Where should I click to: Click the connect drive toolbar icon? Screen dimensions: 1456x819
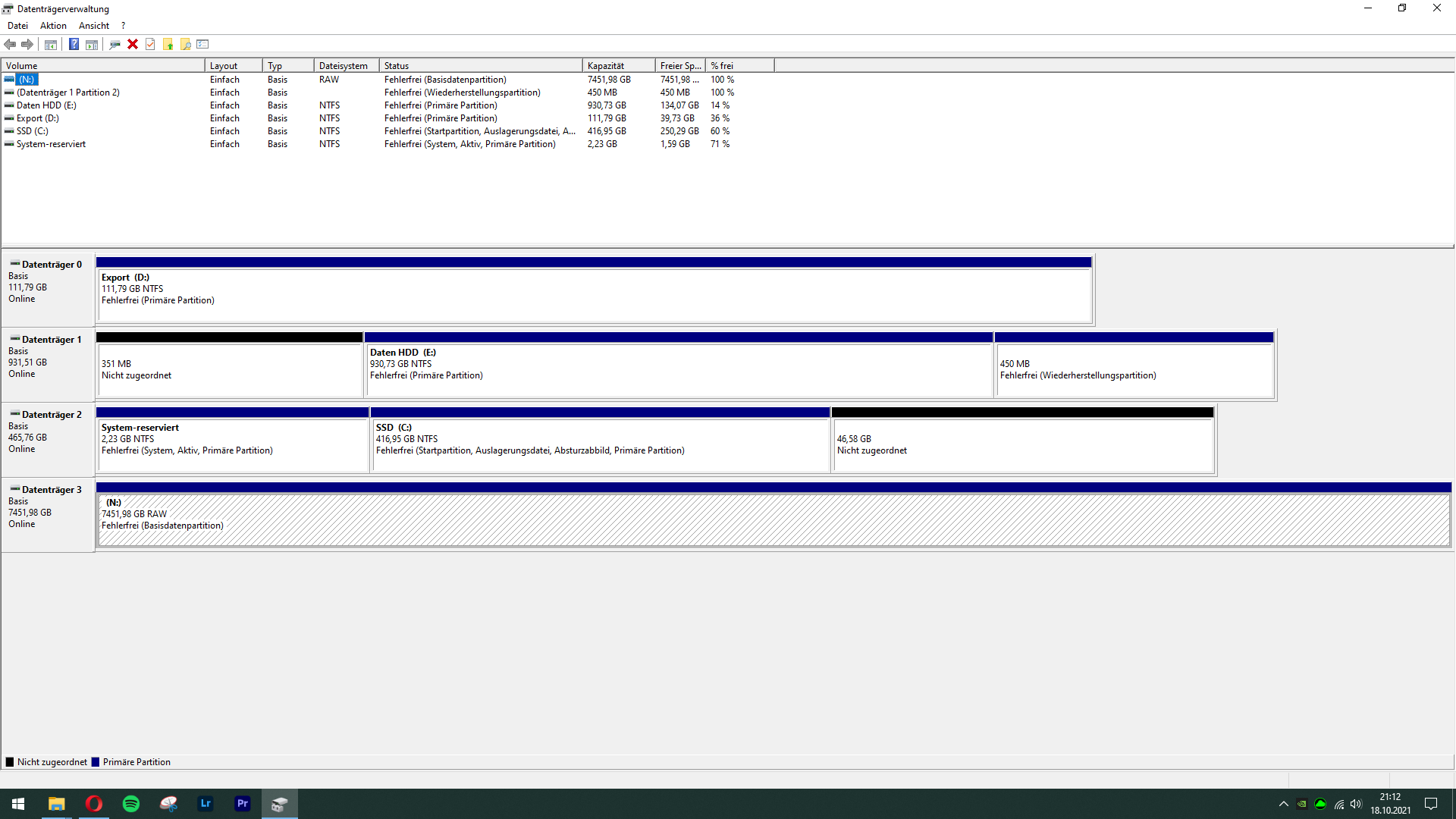tap(115, 44)
